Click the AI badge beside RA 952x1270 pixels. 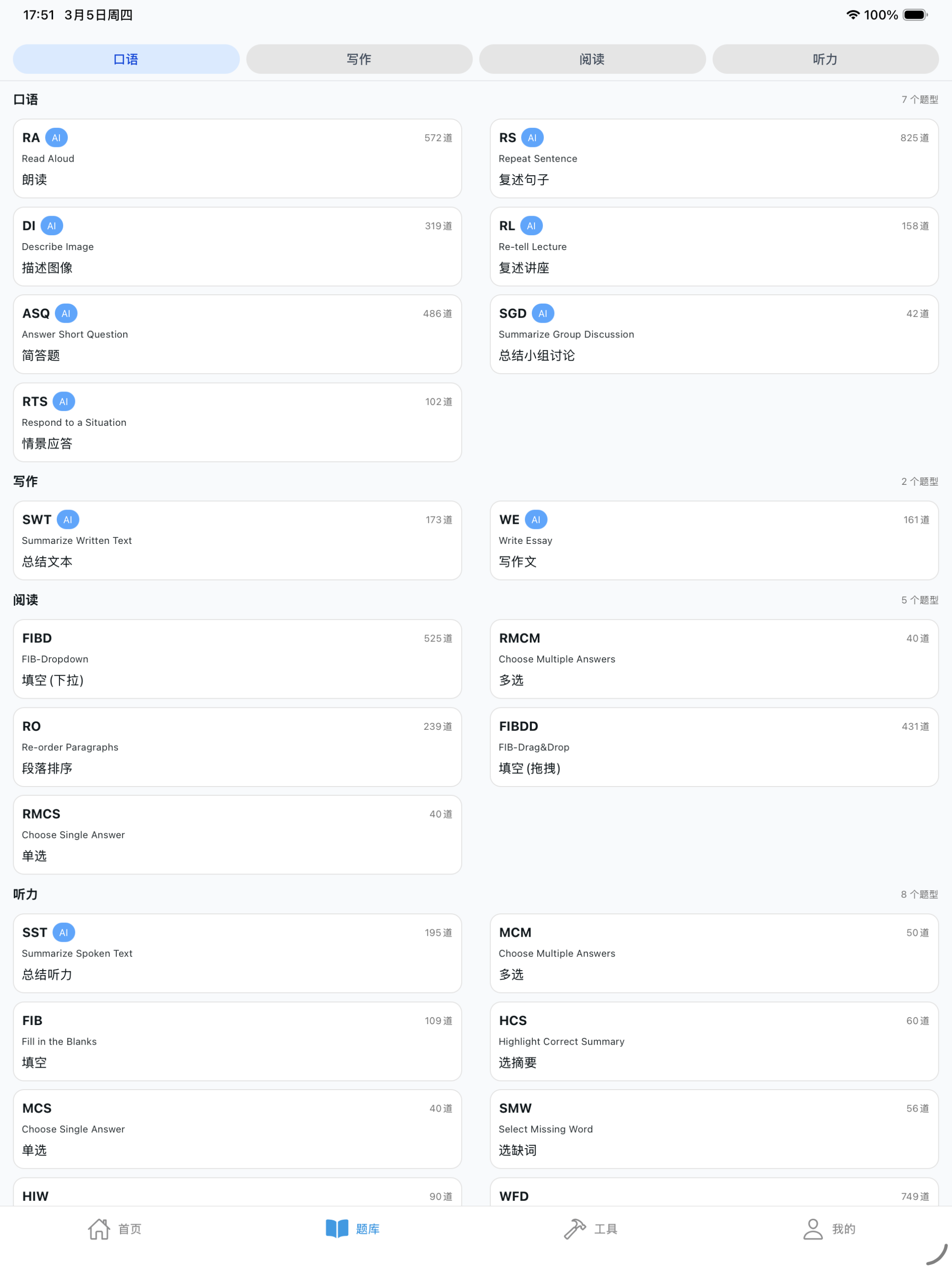point(56,138)
